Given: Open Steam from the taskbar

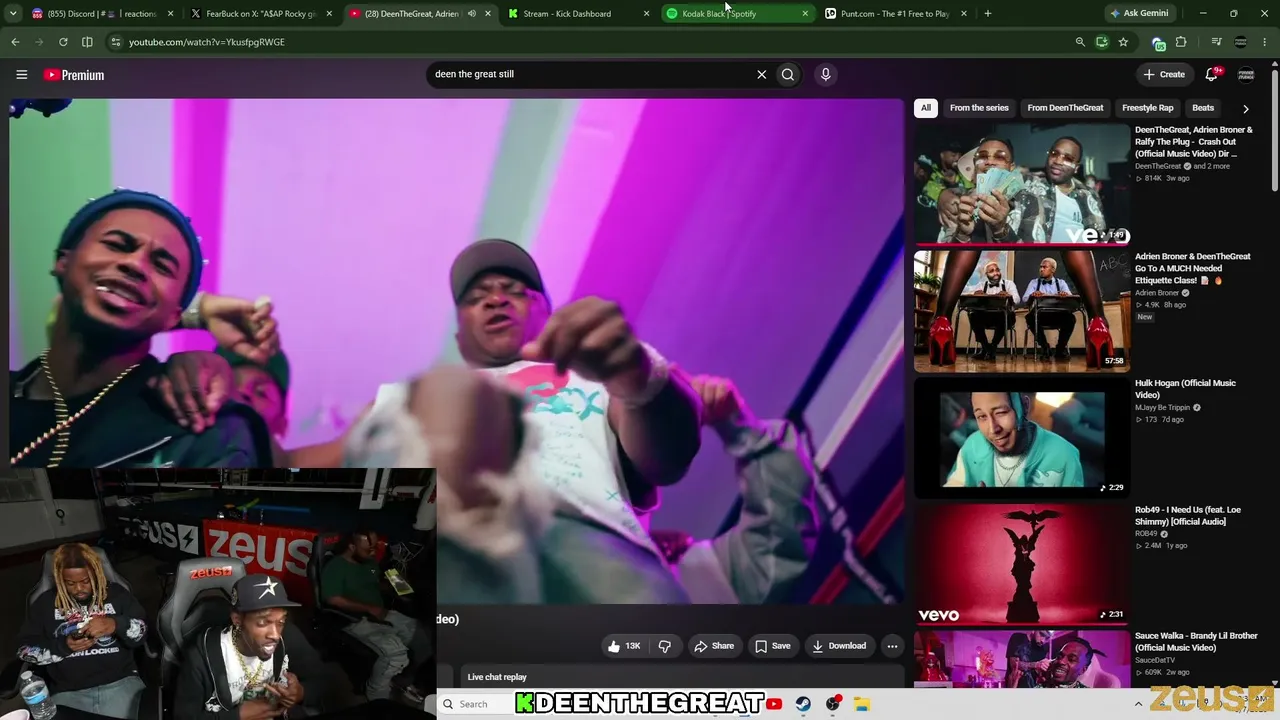Looking at the screenshot, I should (x=803, y=704).
